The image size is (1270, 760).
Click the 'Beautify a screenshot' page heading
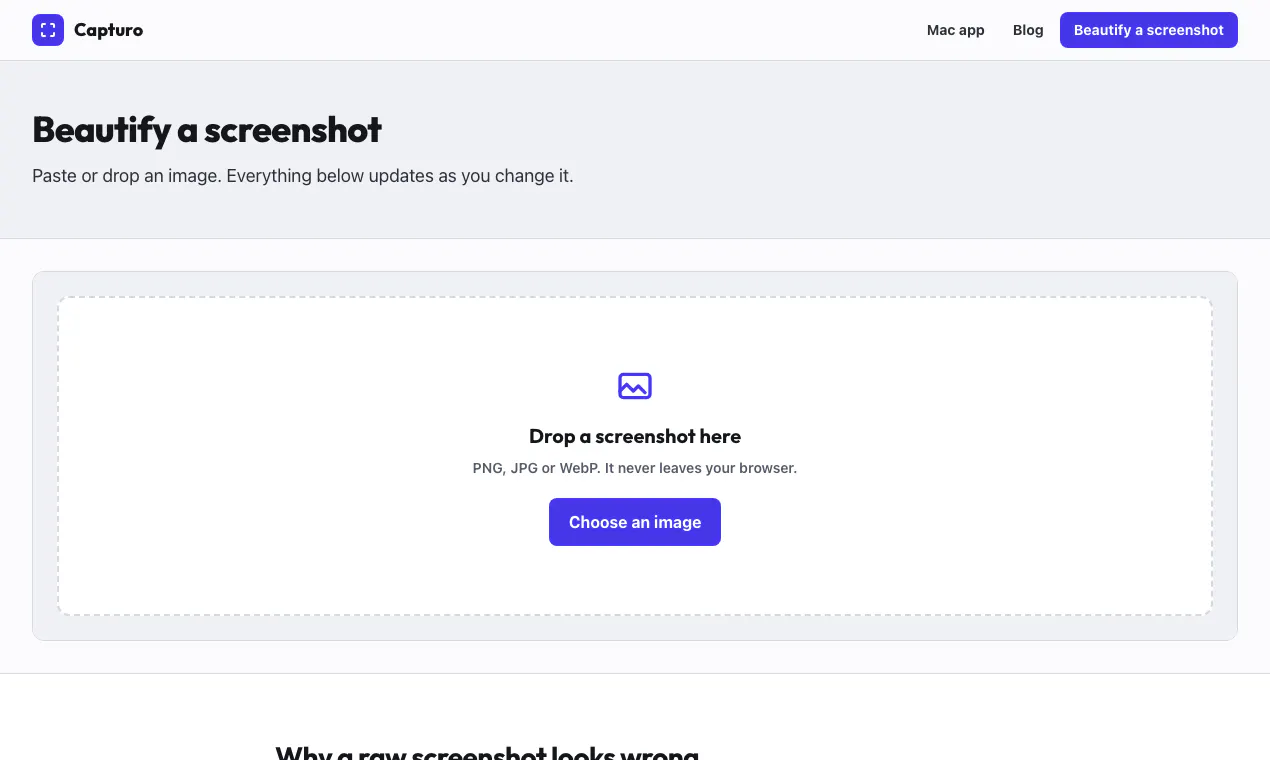pos(207,129)
